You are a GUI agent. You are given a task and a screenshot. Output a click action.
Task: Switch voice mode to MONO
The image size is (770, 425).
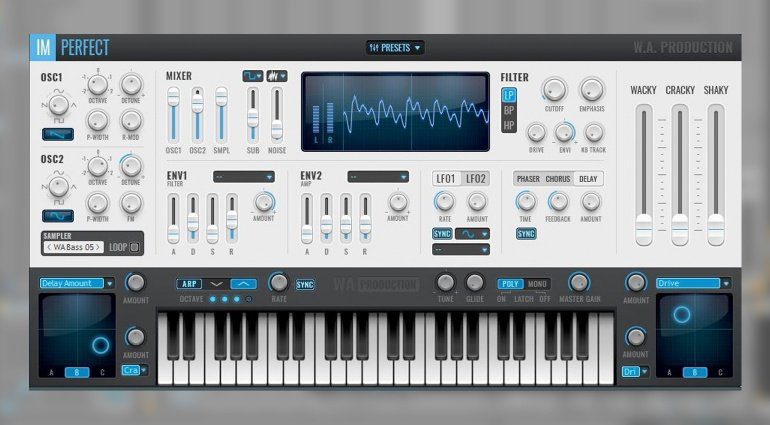(537, 284)
